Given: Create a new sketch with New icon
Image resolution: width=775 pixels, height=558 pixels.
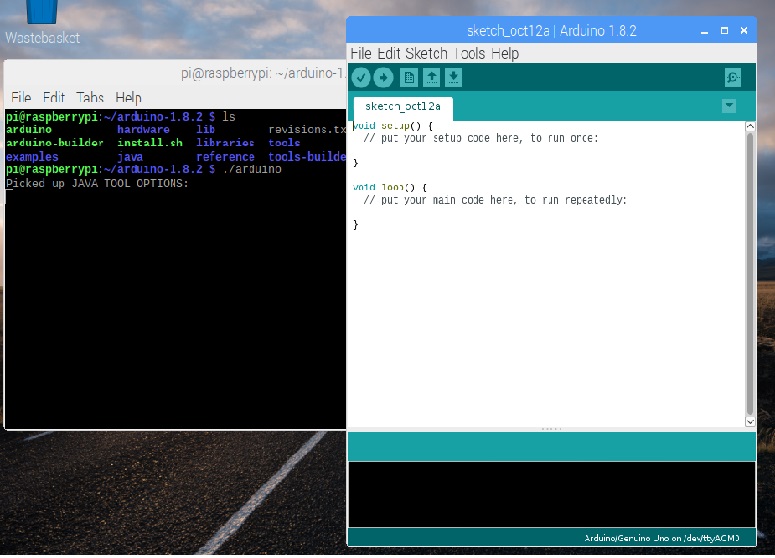Looking at the screenshot, I should pyautogui.click(x=409, y=78).
